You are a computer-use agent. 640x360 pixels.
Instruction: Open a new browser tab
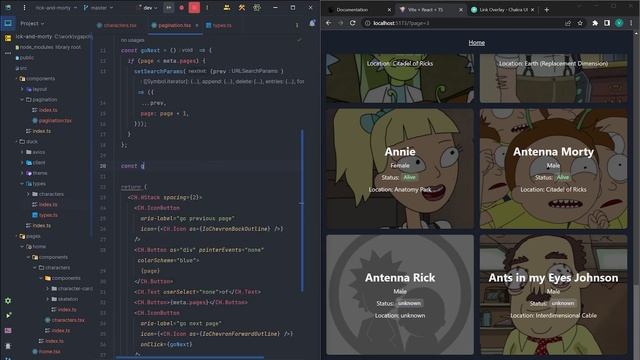[x=547, y=9]
